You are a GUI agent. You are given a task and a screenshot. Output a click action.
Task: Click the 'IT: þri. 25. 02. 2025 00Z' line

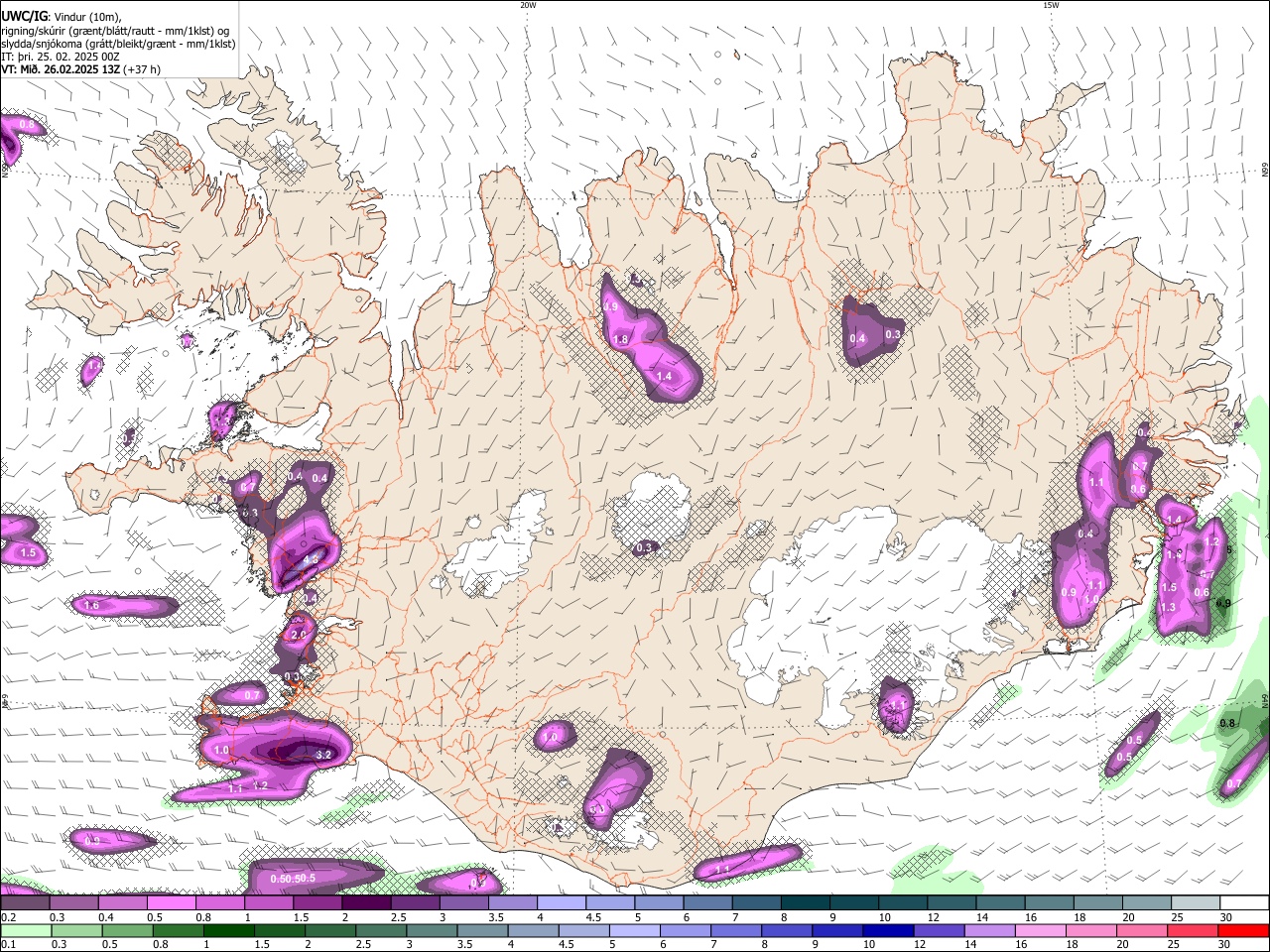click(61, 57)
